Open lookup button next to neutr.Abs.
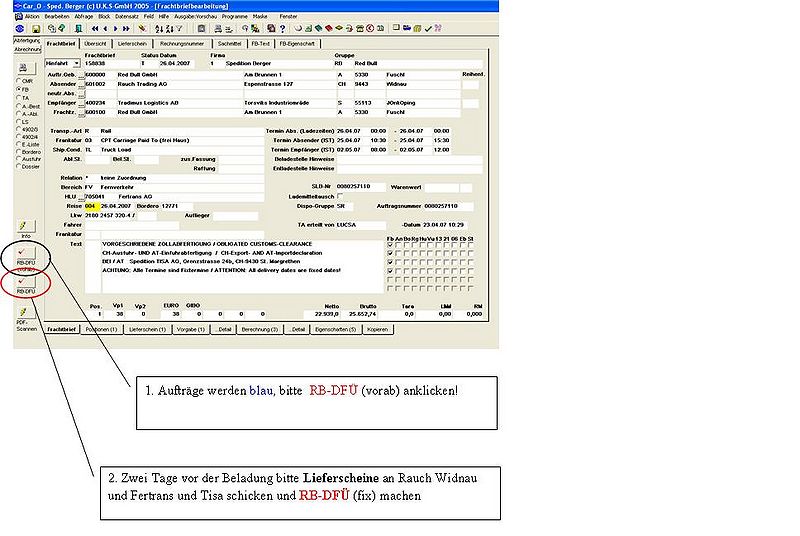 [81, 94]
